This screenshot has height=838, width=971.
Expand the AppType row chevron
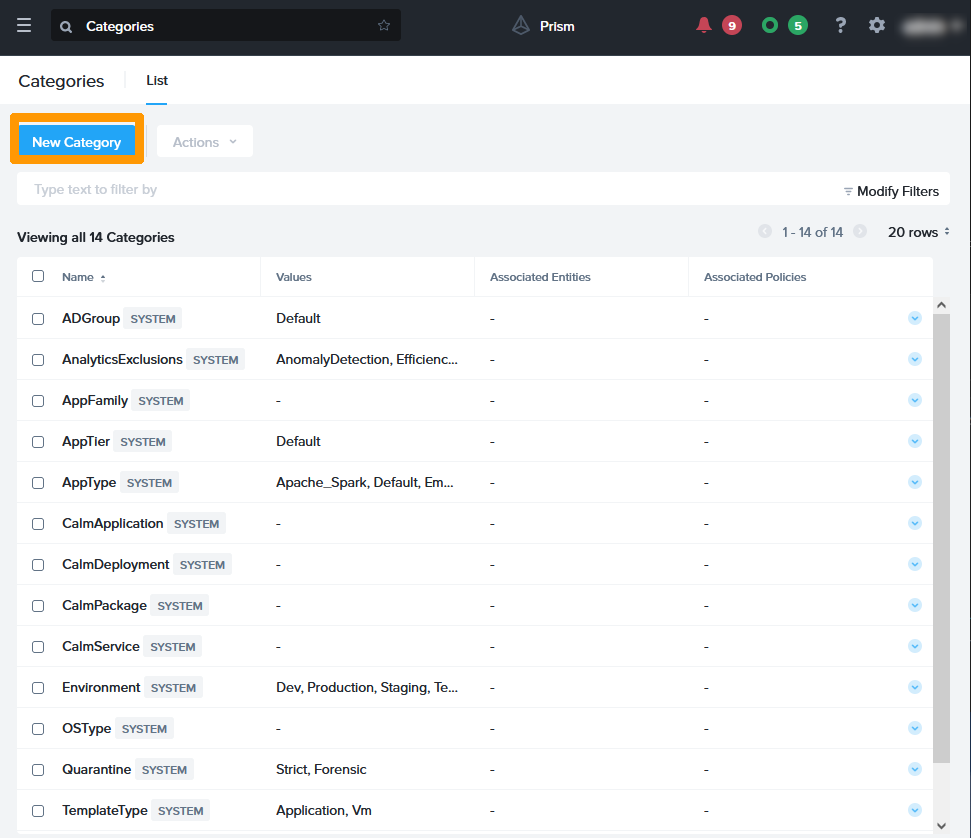pos(914,482)
